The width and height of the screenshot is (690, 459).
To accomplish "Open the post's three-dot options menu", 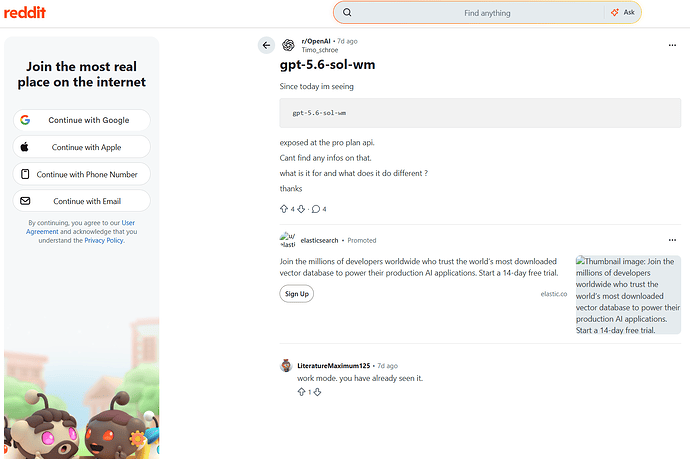I will 672,45.
